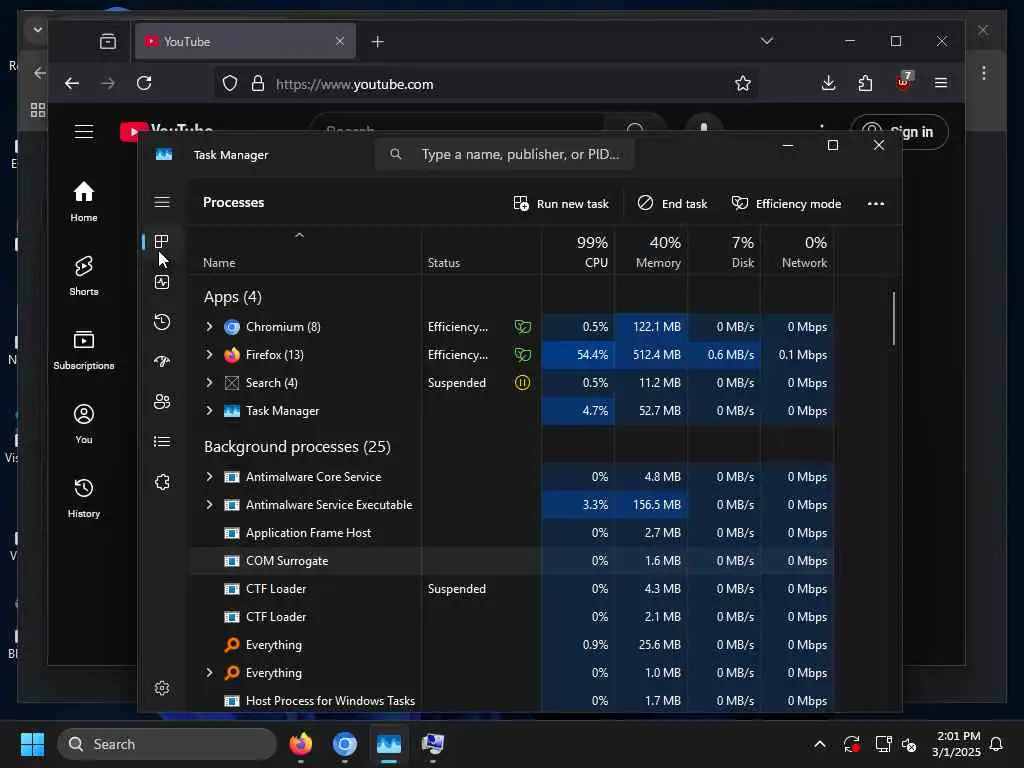Reload the page in Firefox
Viewport: 1024px width, 768px height.
point(144,83)
